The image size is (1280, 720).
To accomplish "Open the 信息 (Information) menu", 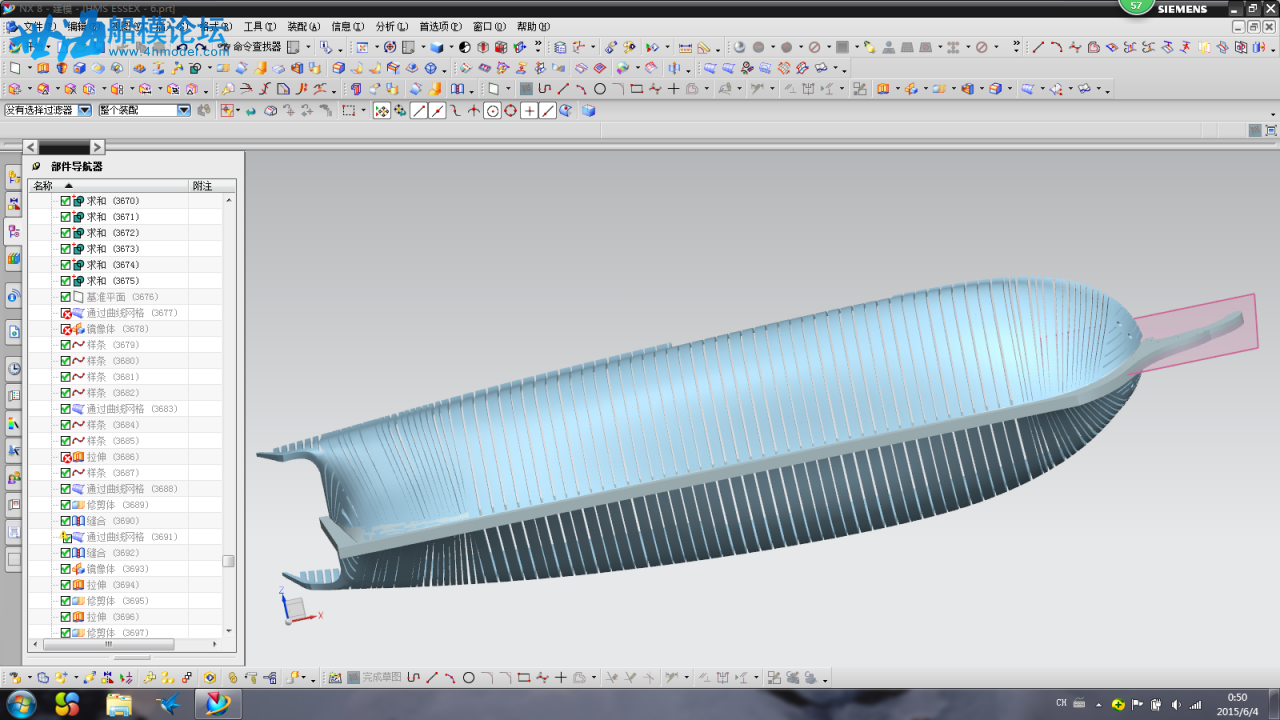I will click(348, 26).
